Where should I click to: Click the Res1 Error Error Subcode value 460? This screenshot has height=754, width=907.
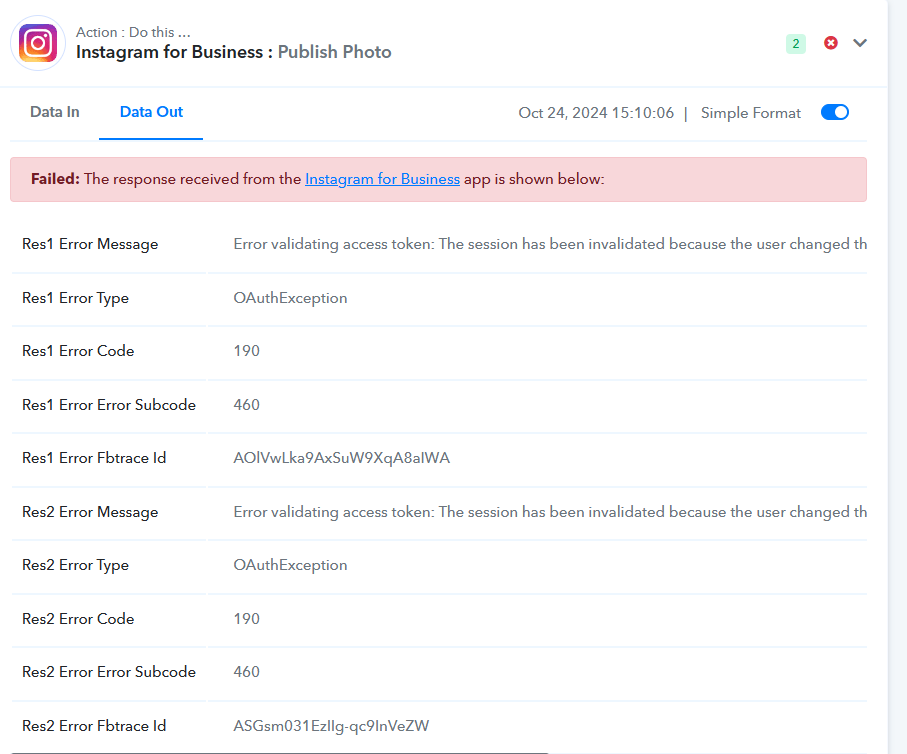(x=246, y=404)
